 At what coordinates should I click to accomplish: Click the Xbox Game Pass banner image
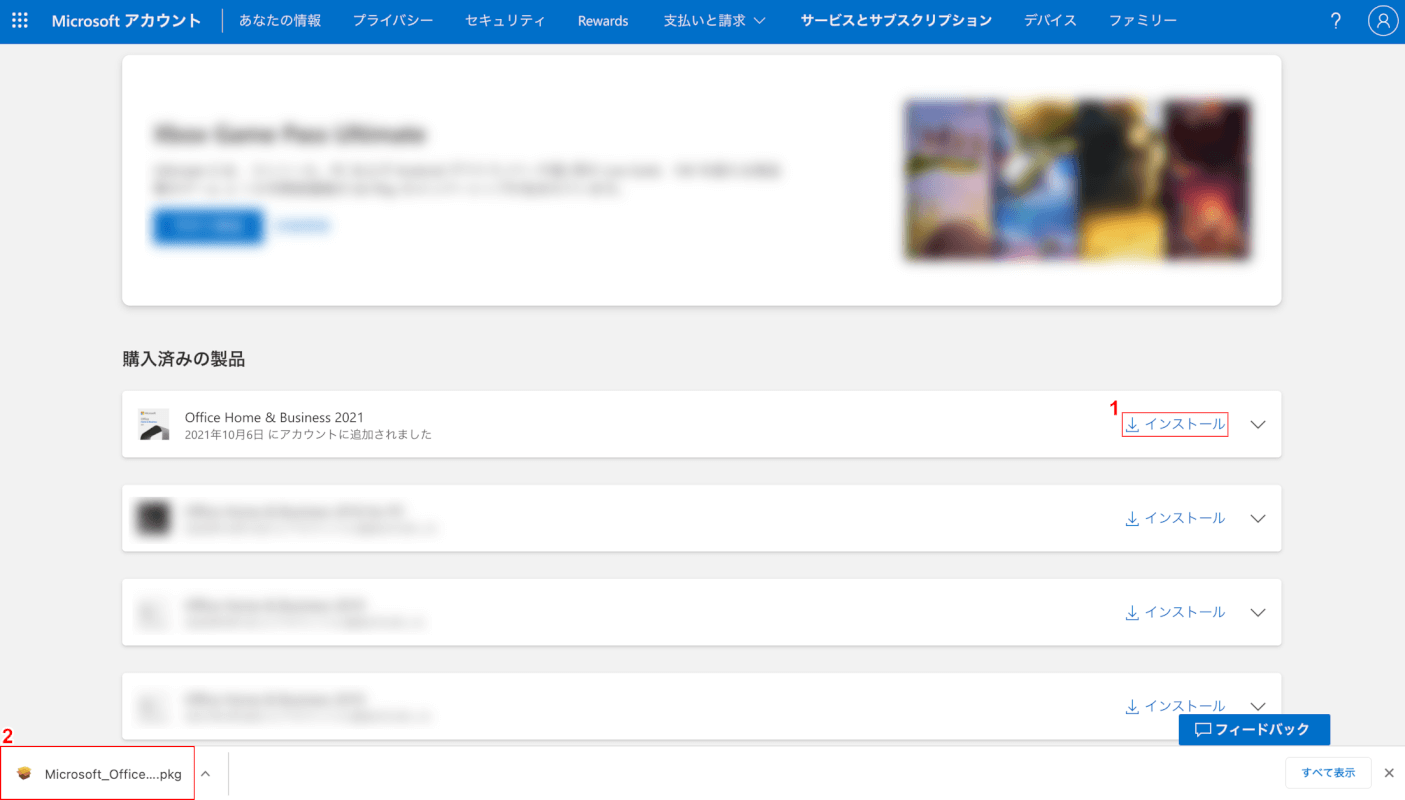point(1077,180)
